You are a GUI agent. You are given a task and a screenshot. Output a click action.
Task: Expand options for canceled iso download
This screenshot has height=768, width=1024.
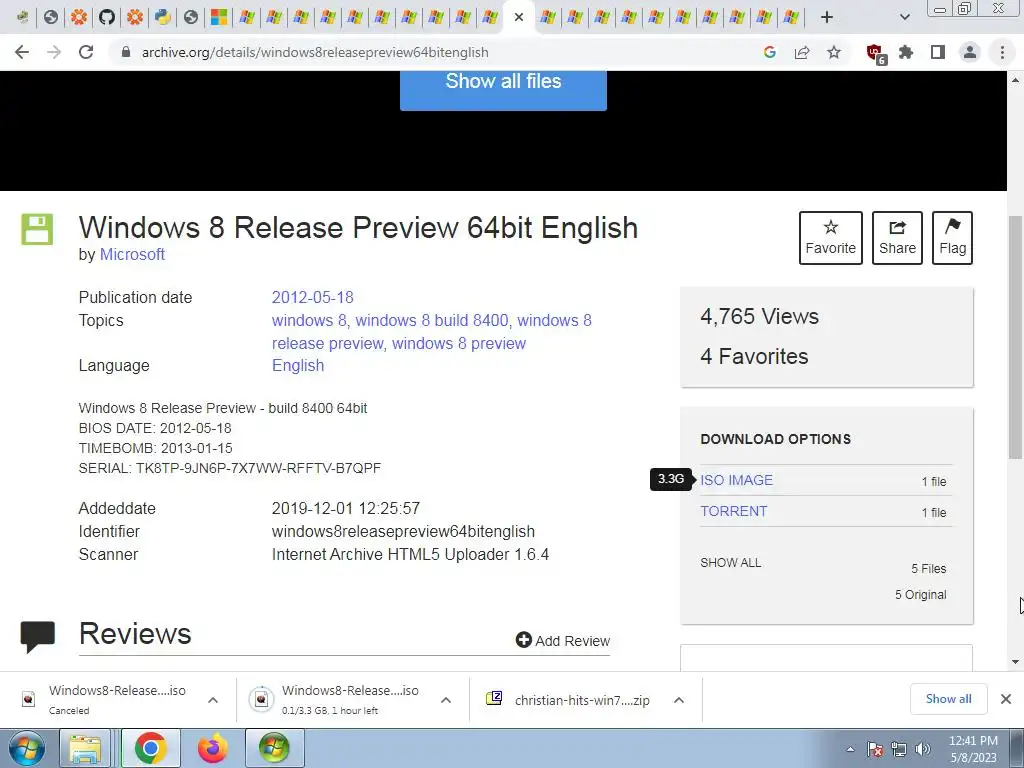tap(213, 700)
